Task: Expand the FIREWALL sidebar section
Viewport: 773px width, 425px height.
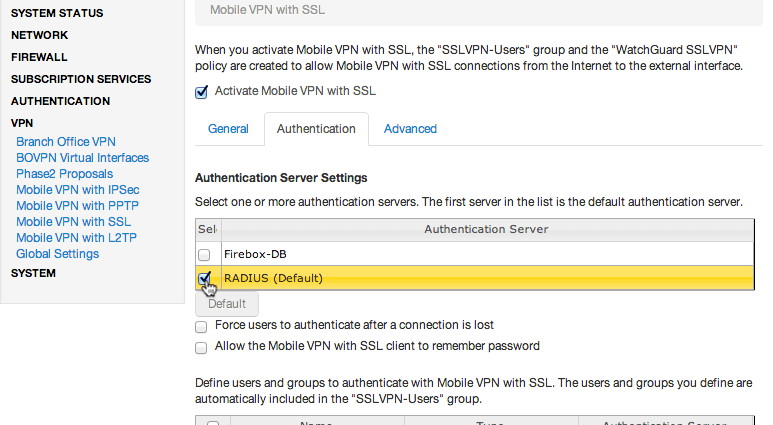Action: pyautogui.click(x=39, y=57)
